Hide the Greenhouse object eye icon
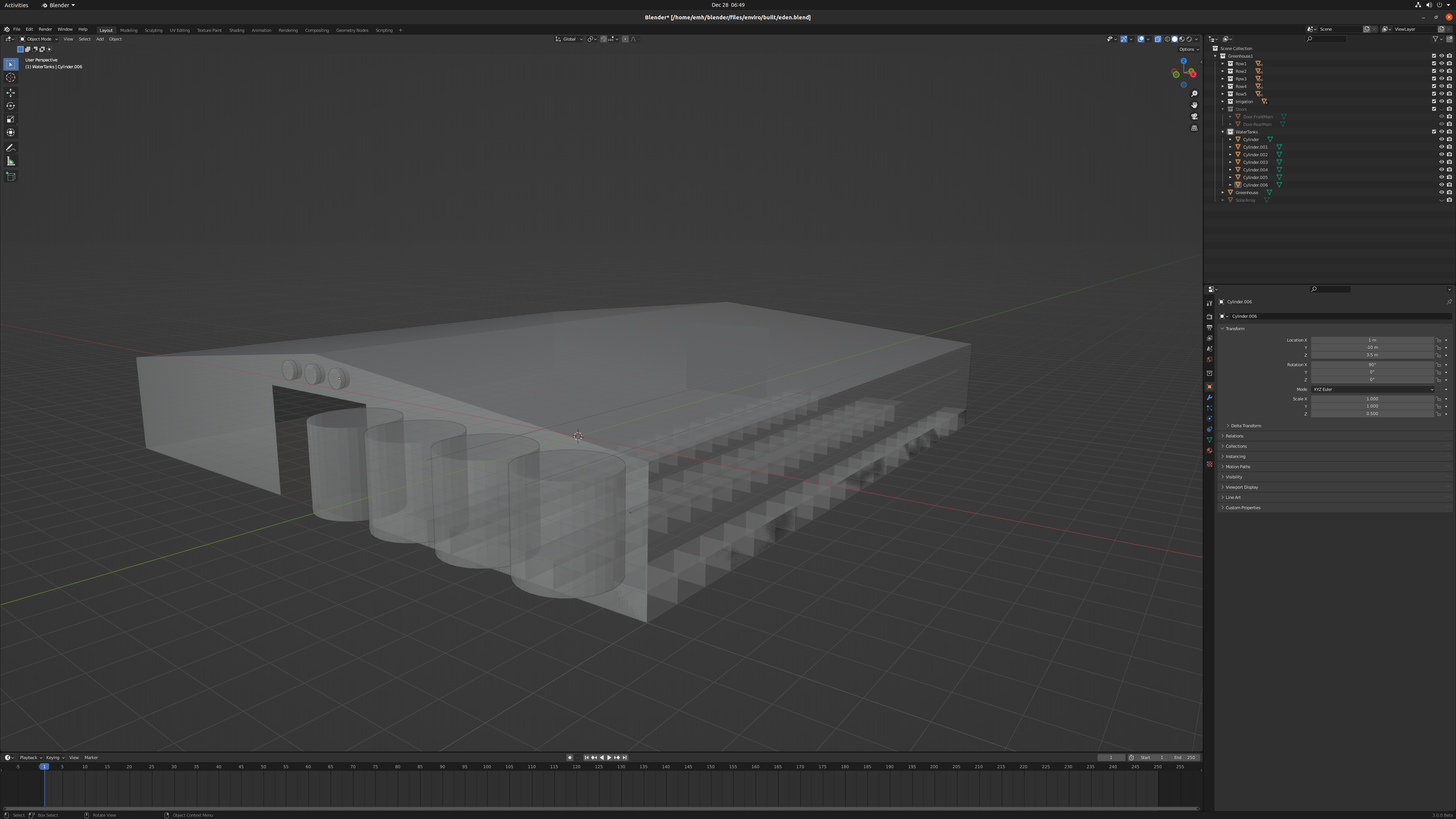The image size is (1456, 819). [1442, 192]
